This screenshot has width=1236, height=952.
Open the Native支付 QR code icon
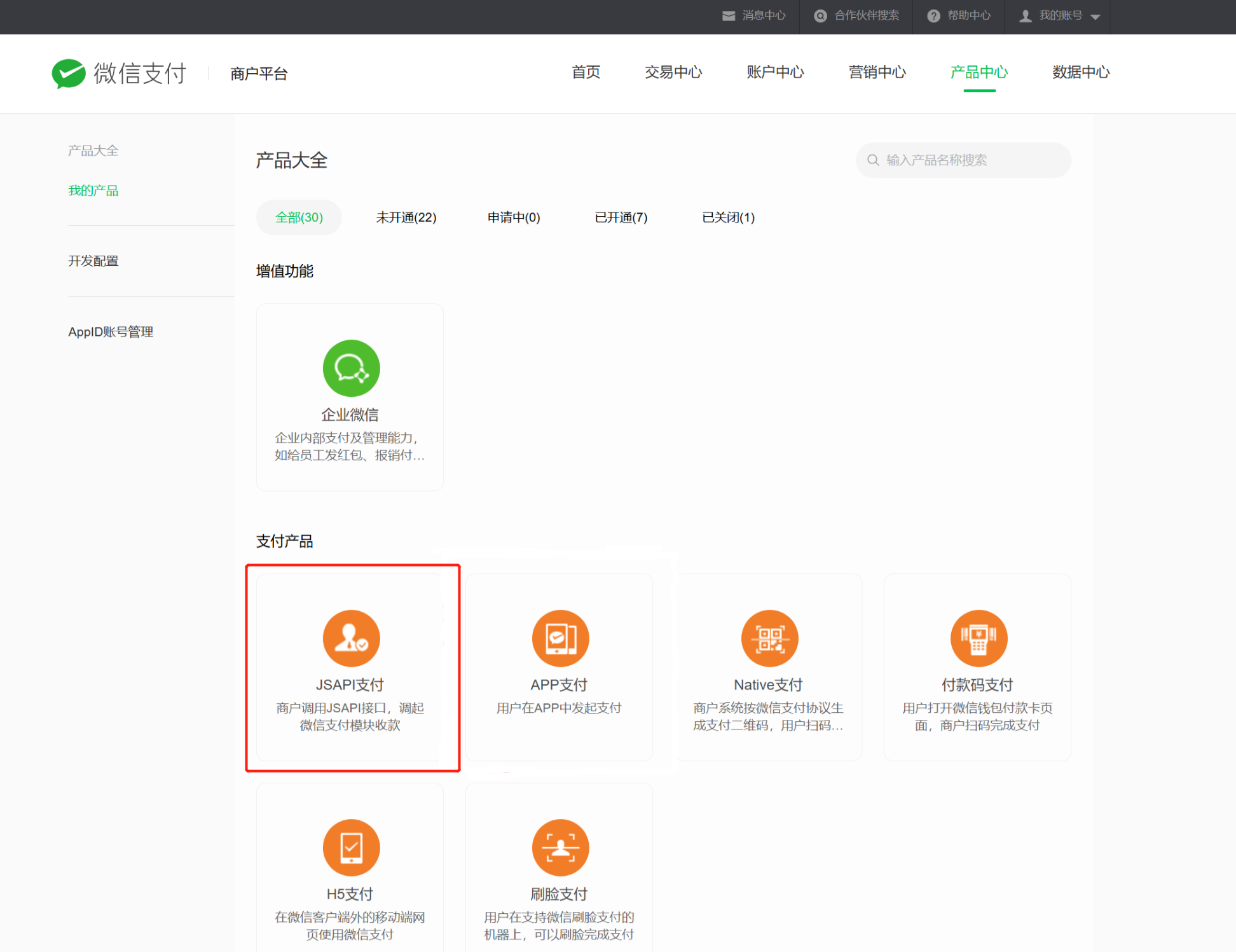tap(769, 638)
